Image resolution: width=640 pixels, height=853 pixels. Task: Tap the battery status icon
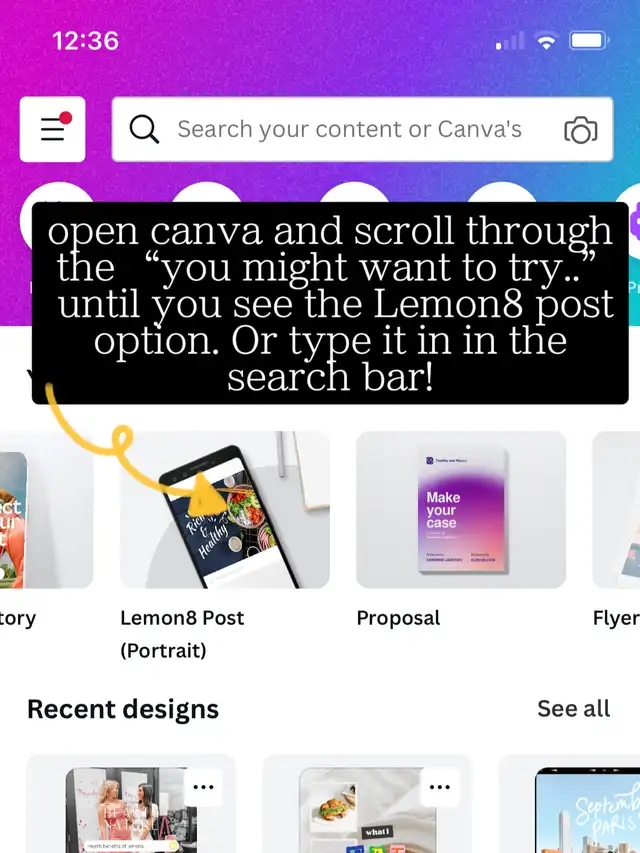coord(589,41)
